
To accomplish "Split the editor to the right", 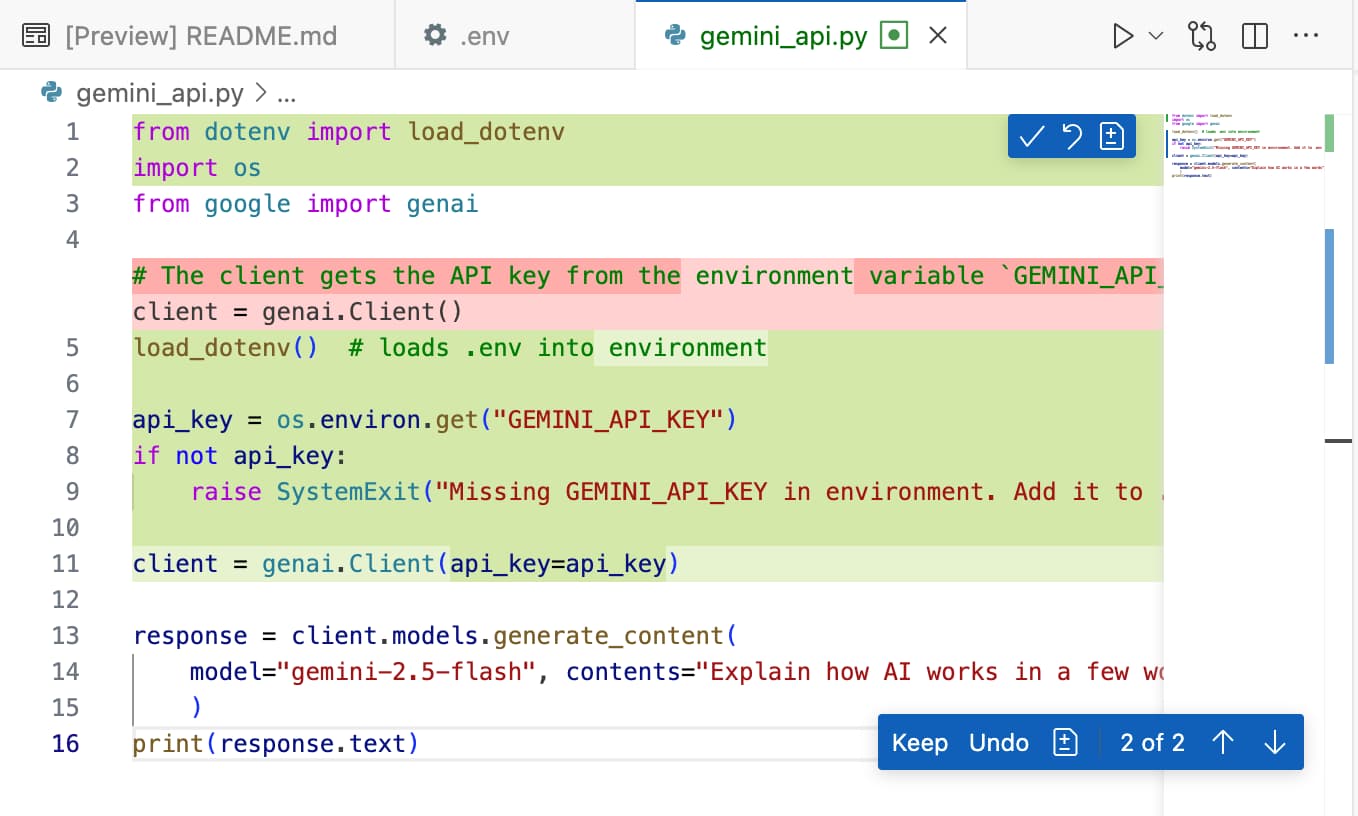I will 1254,37.
